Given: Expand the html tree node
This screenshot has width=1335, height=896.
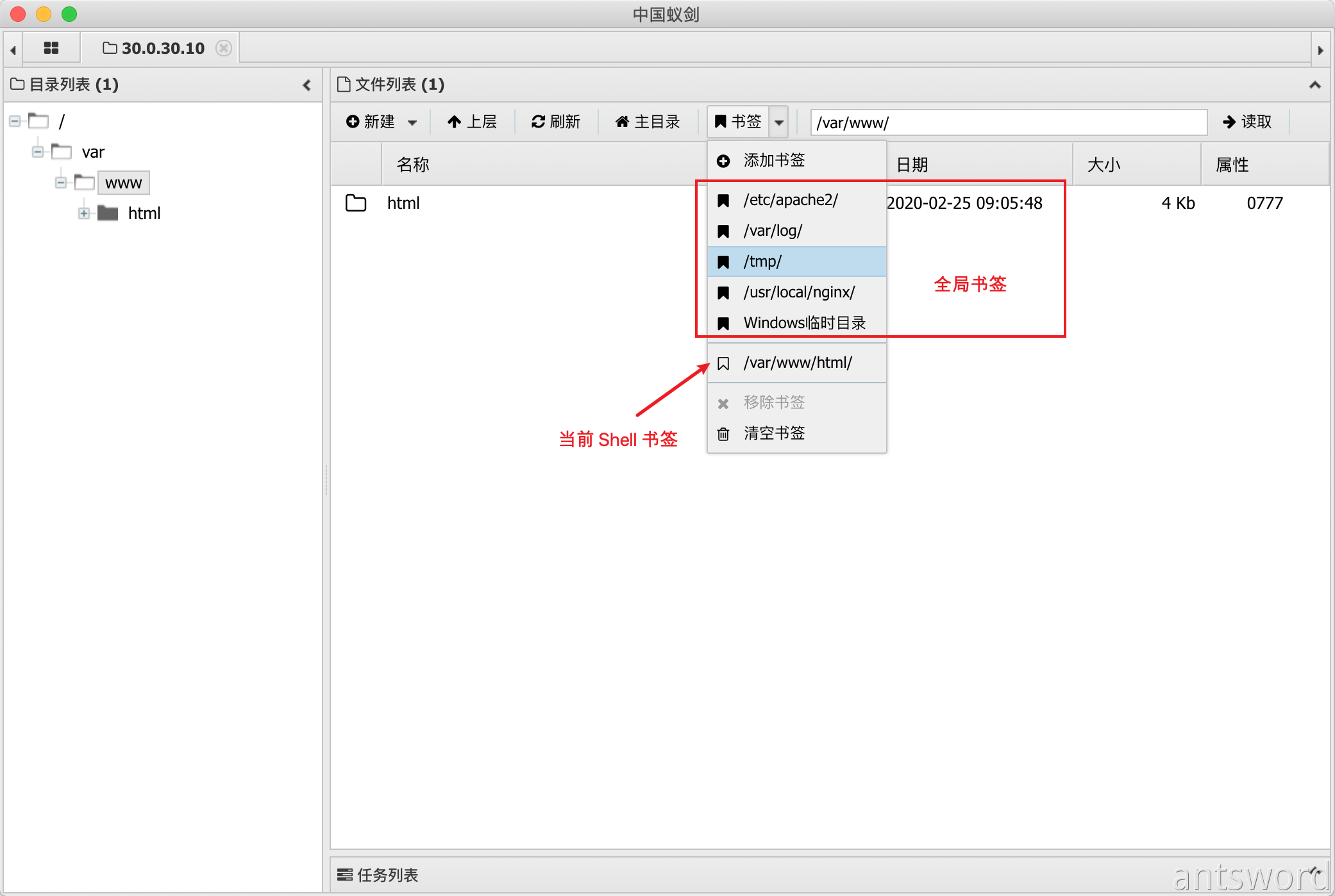Looking at the screenshot, I should coord(84,213).
